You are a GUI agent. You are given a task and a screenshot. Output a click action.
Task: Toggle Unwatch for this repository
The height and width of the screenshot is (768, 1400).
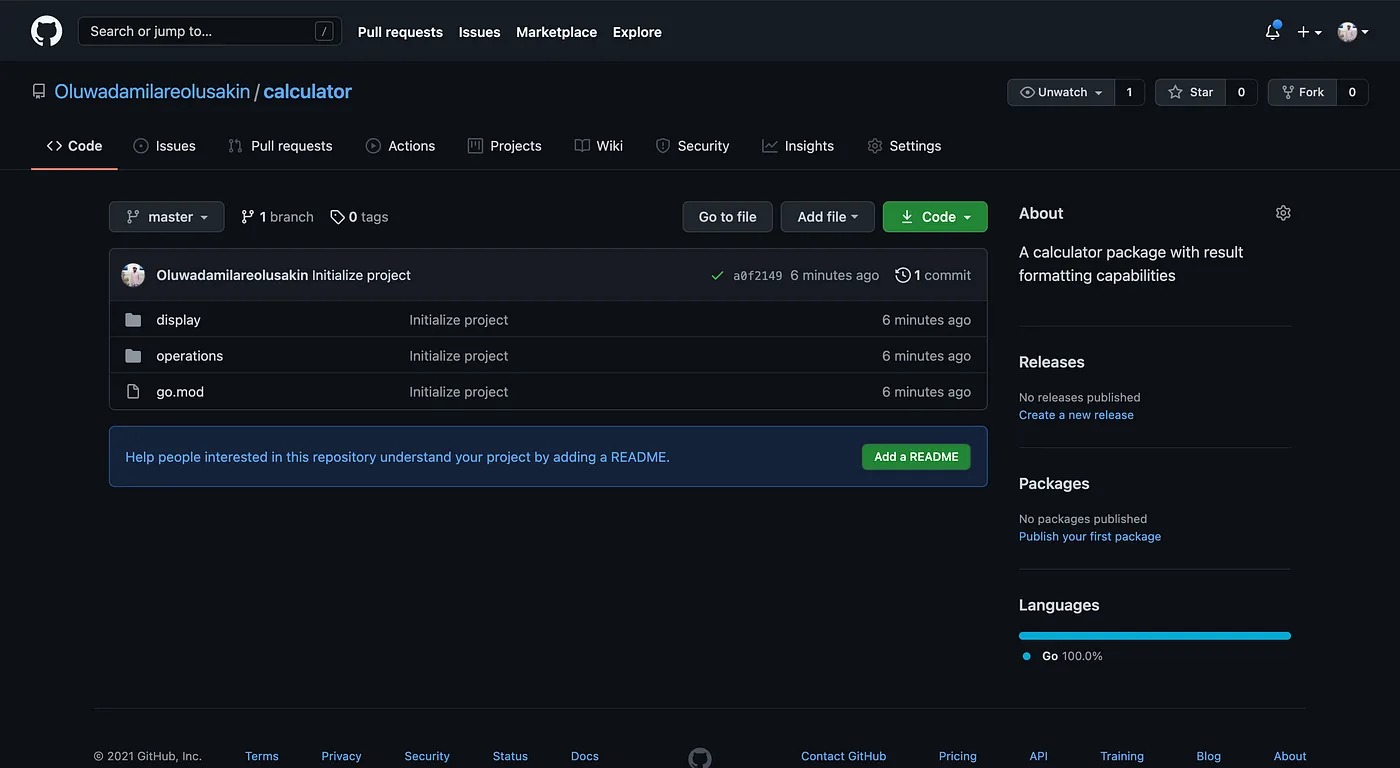(1061, 92)
